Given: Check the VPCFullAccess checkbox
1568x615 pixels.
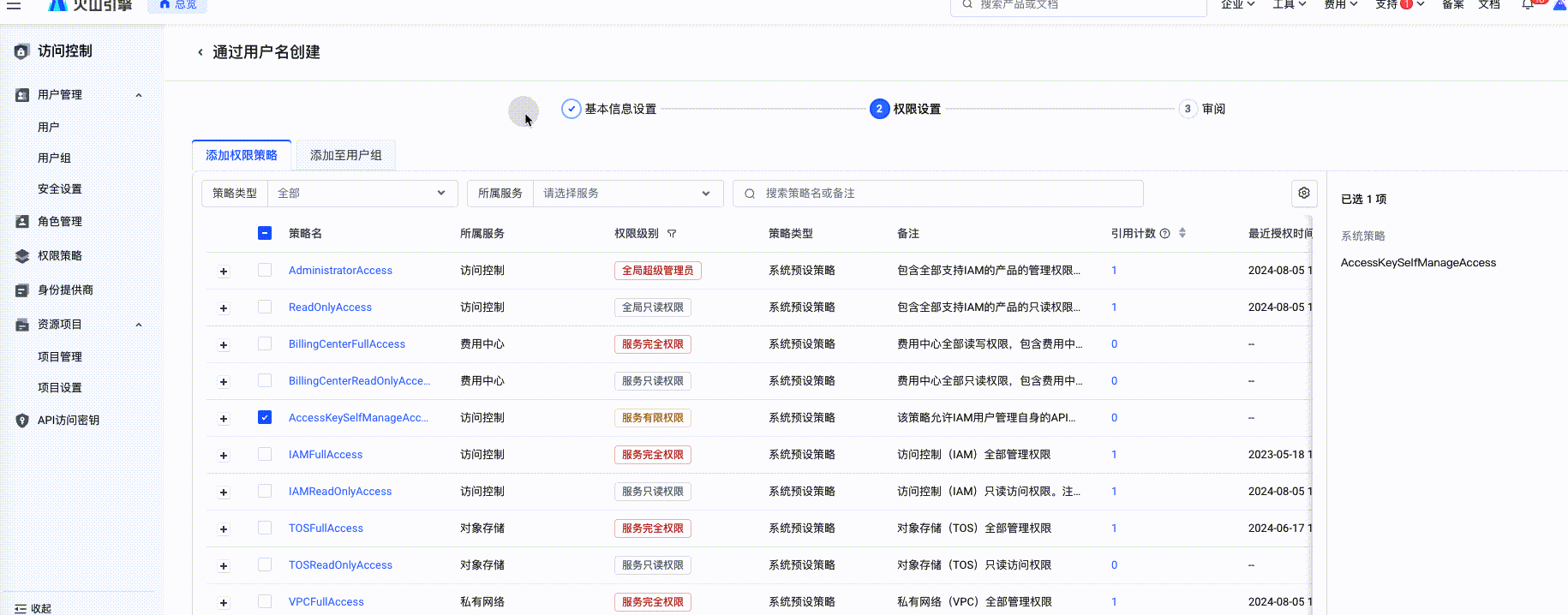Looking at the screenshot, I should click(265, 601).
